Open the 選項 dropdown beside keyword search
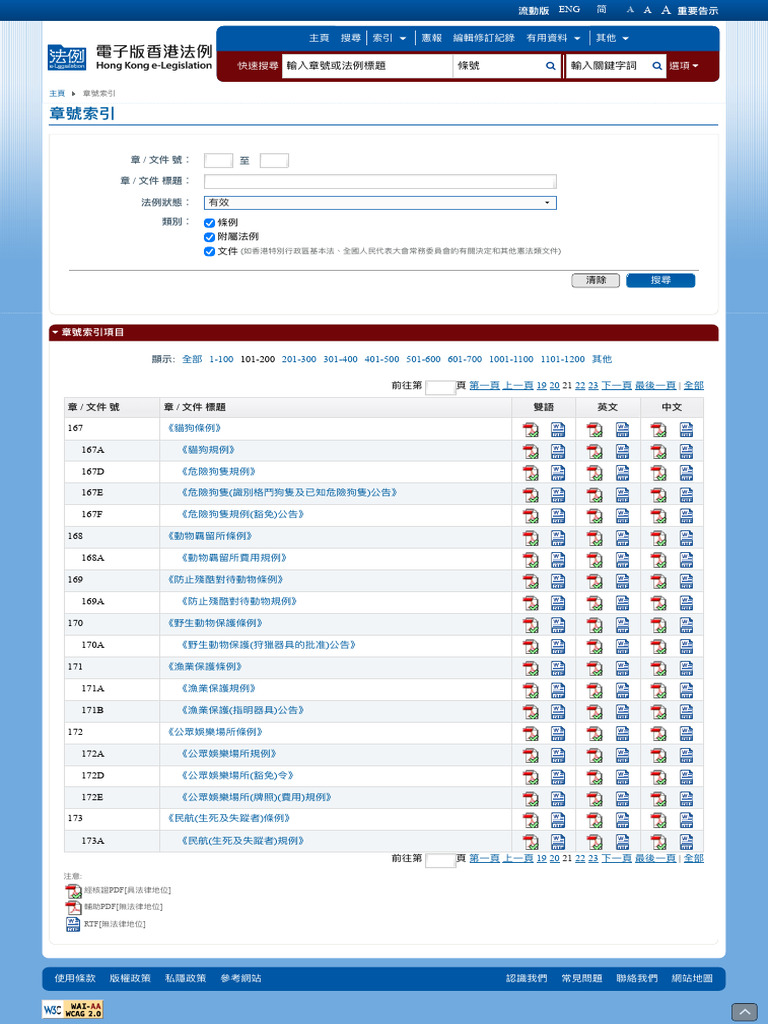 [x=683, y=66]
